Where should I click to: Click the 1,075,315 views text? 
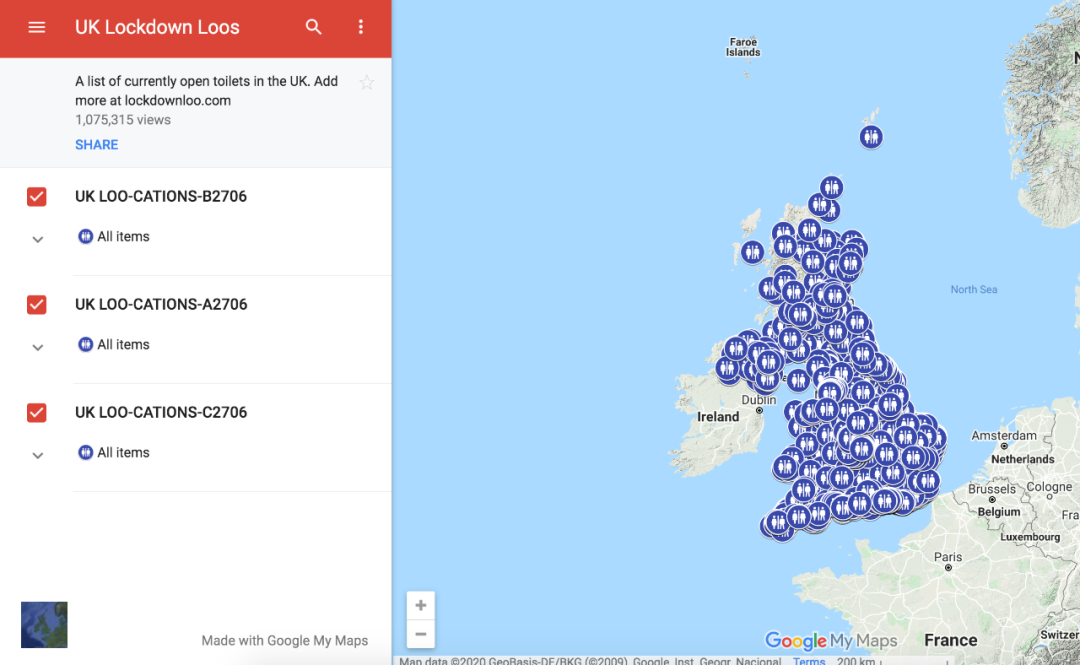tap(123, 120)
